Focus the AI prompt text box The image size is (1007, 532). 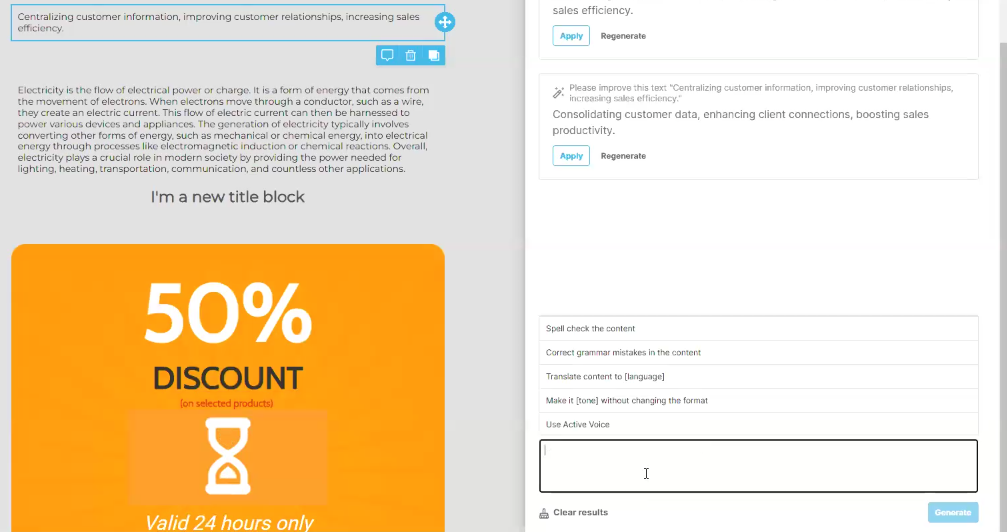[758, 466]
